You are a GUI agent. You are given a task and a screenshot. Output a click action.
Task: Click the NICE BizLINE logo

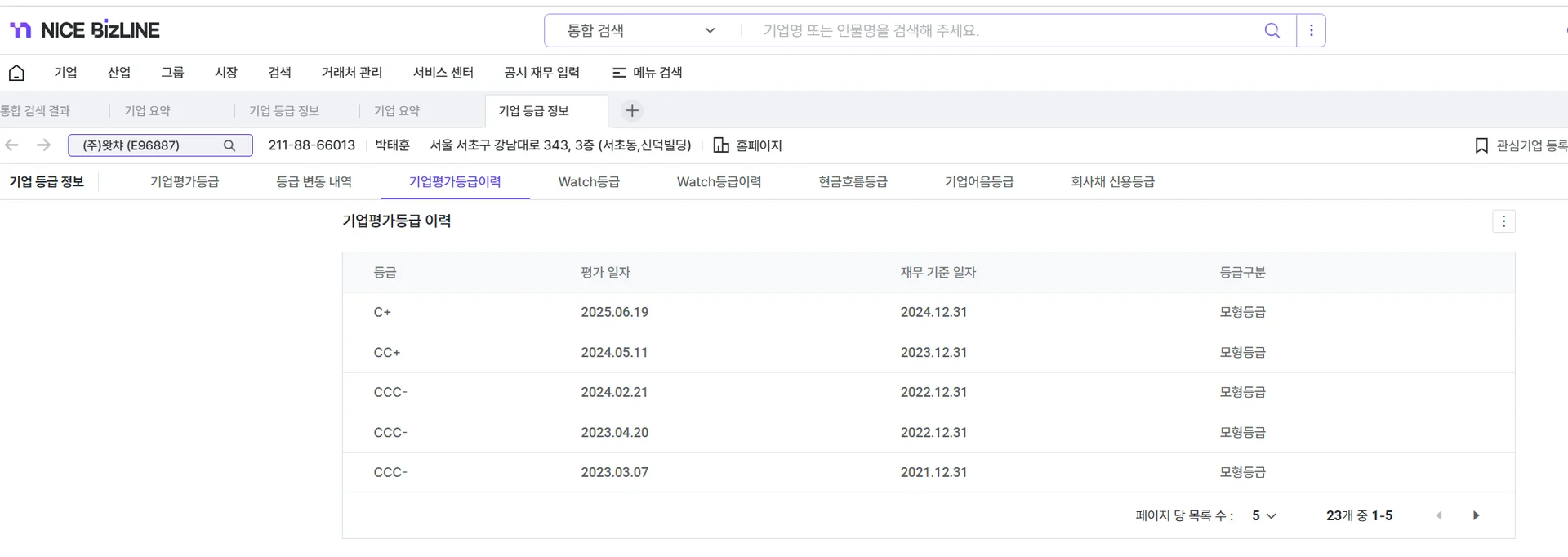(x=85, y=30)
